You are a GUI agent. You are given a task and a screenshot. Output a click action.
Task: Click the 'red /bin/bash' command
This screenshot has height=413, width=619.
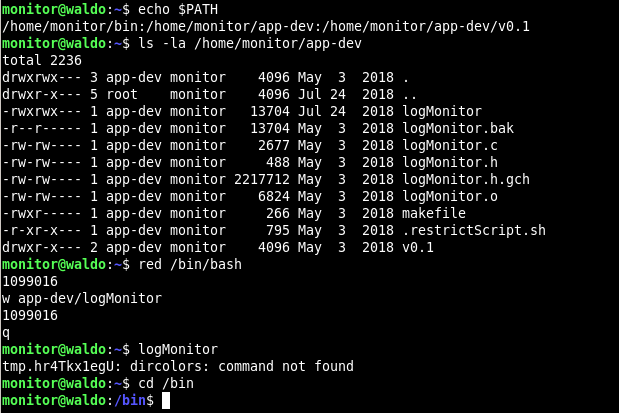pyautogui.click(x=190, y=264)
